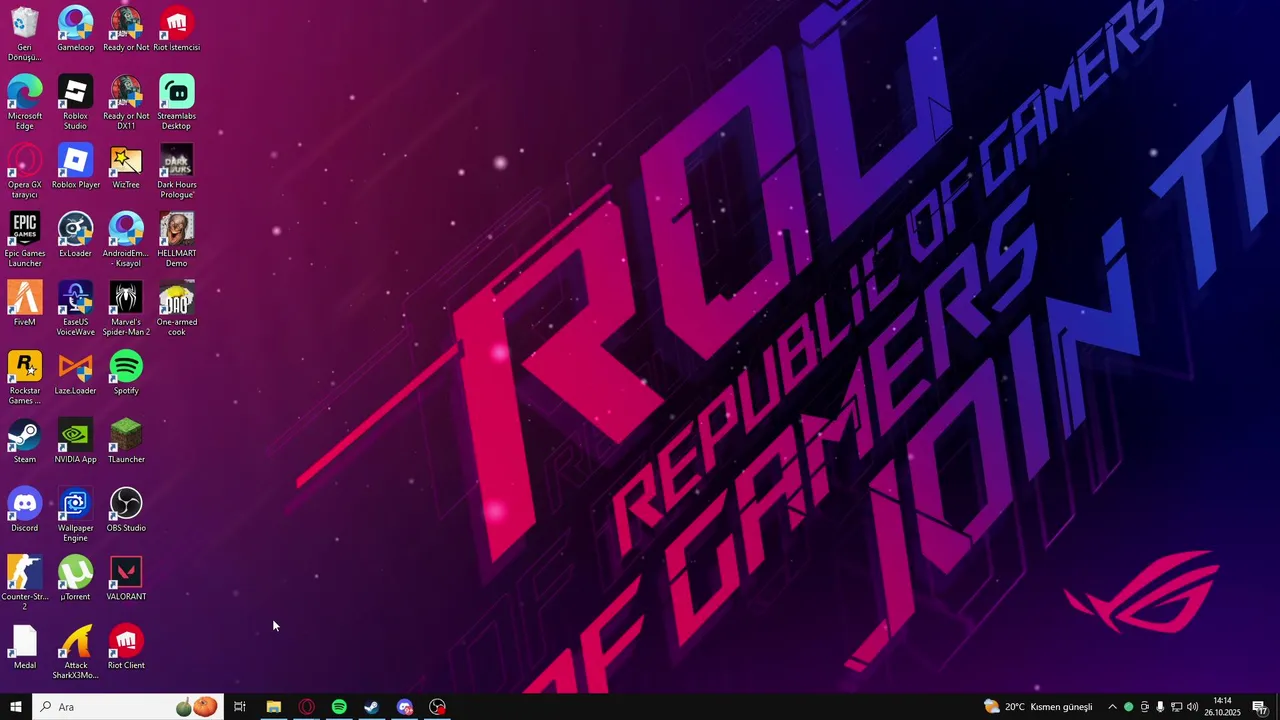
Task: Select the Gameloop desktop shortcut
Action: pyautogui.click(x=75, y=29)
